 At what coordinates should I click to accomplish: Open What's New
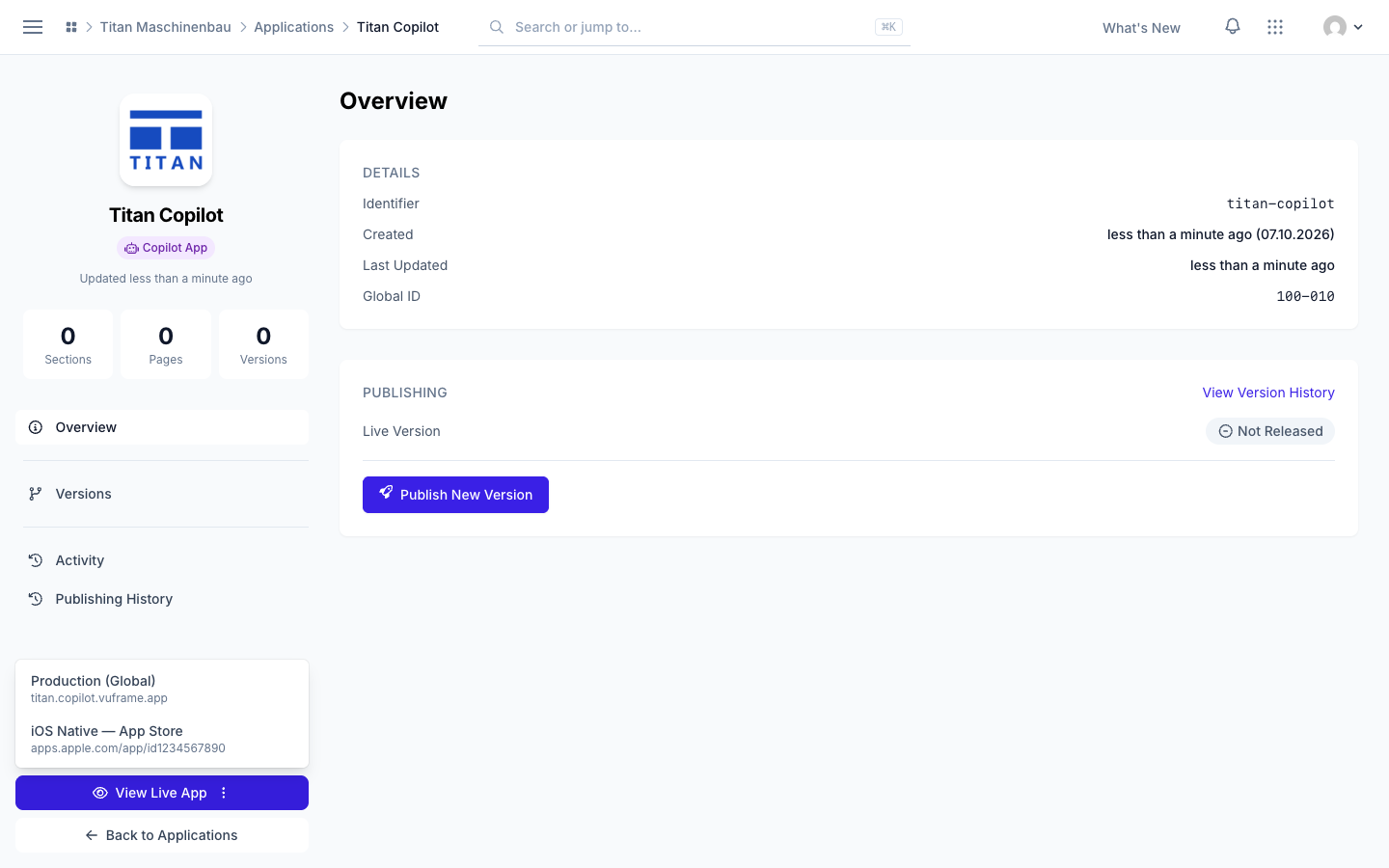[x=1141, y=28]
